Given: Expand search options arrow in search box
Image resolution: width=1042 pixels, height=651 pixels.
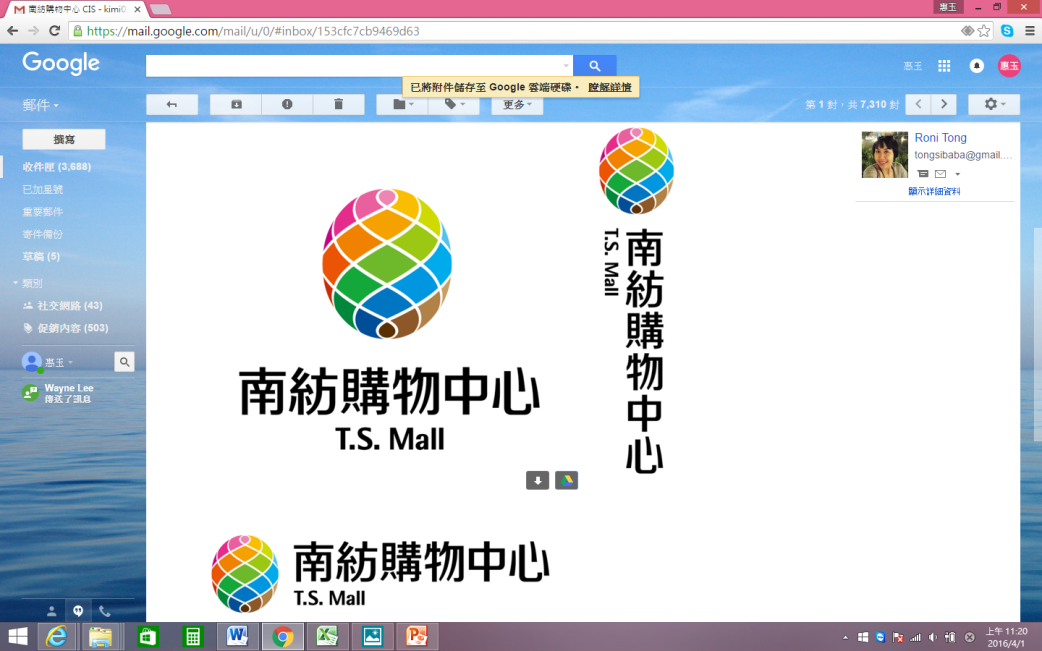Looking at the screenshot, I should (566, 66).
